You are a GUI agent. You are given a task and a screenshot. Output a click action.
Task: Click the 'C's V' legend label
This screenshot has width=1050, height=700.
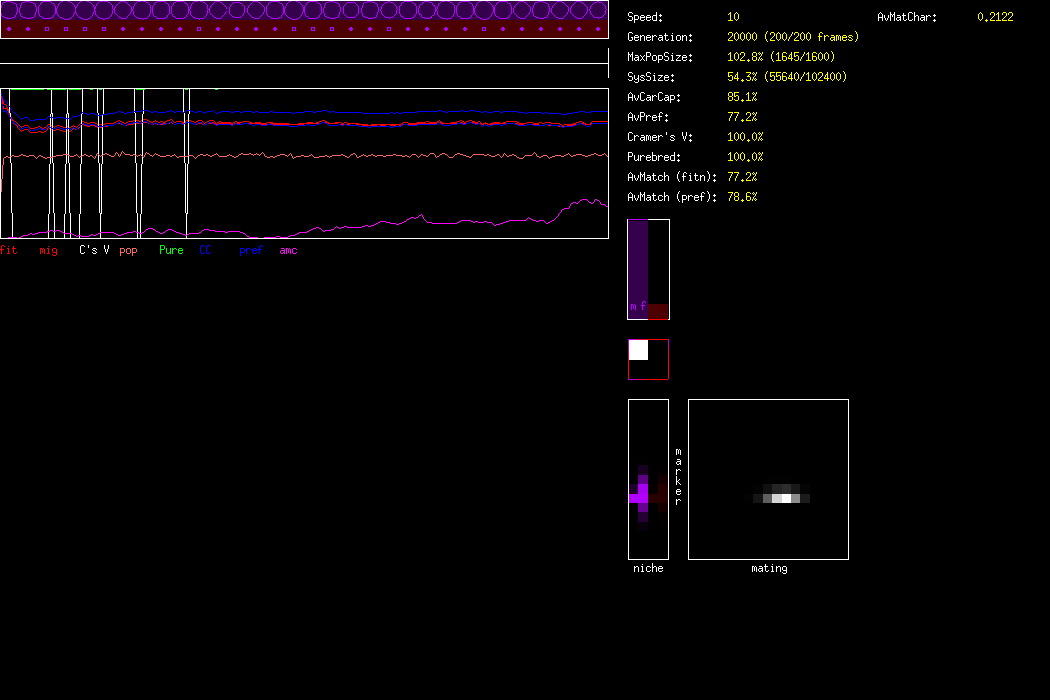click(x=94, y=250)
